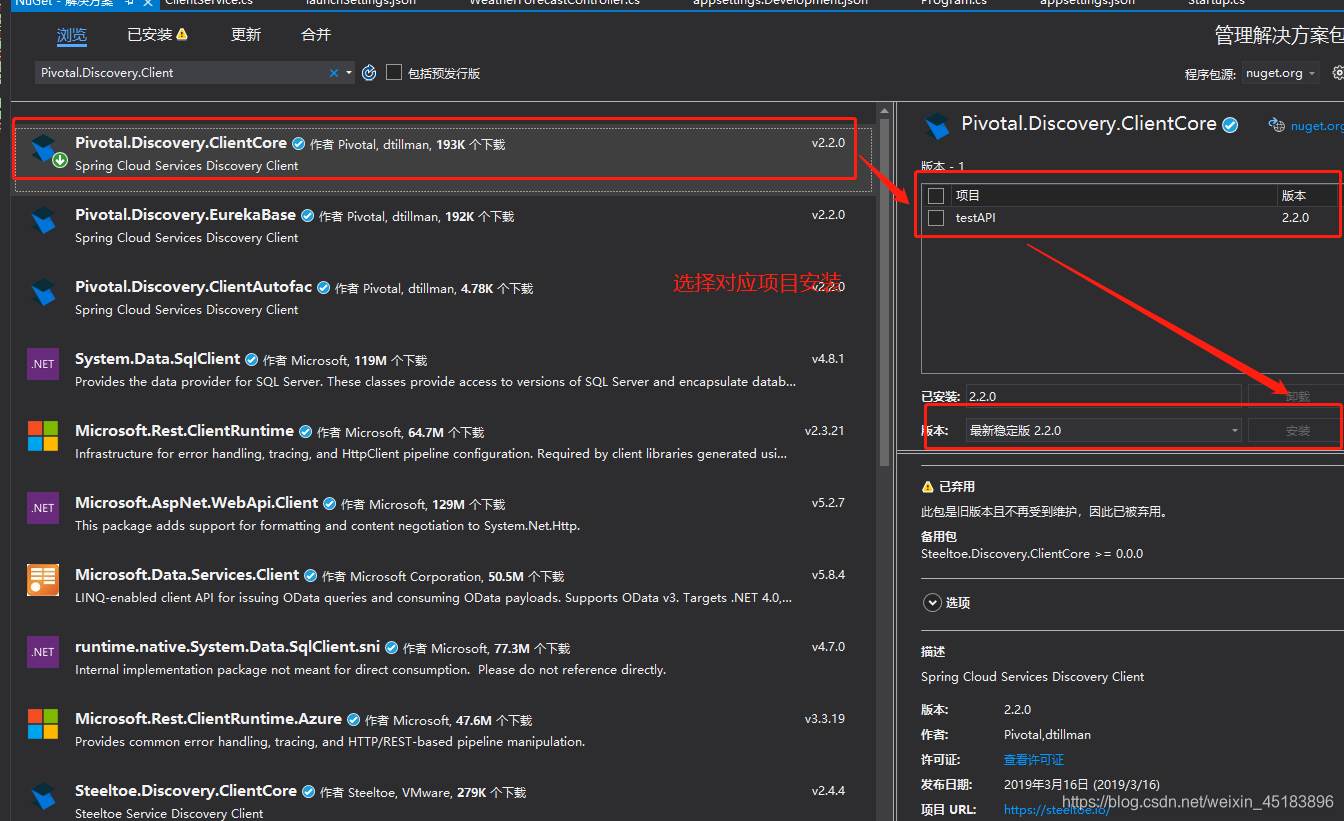Image resolution: width=1344 pixels, height=821 pixels.
Task: Click verified badge beside Microsoft.Data.Services.Client
Action: (x=311, y=575)
